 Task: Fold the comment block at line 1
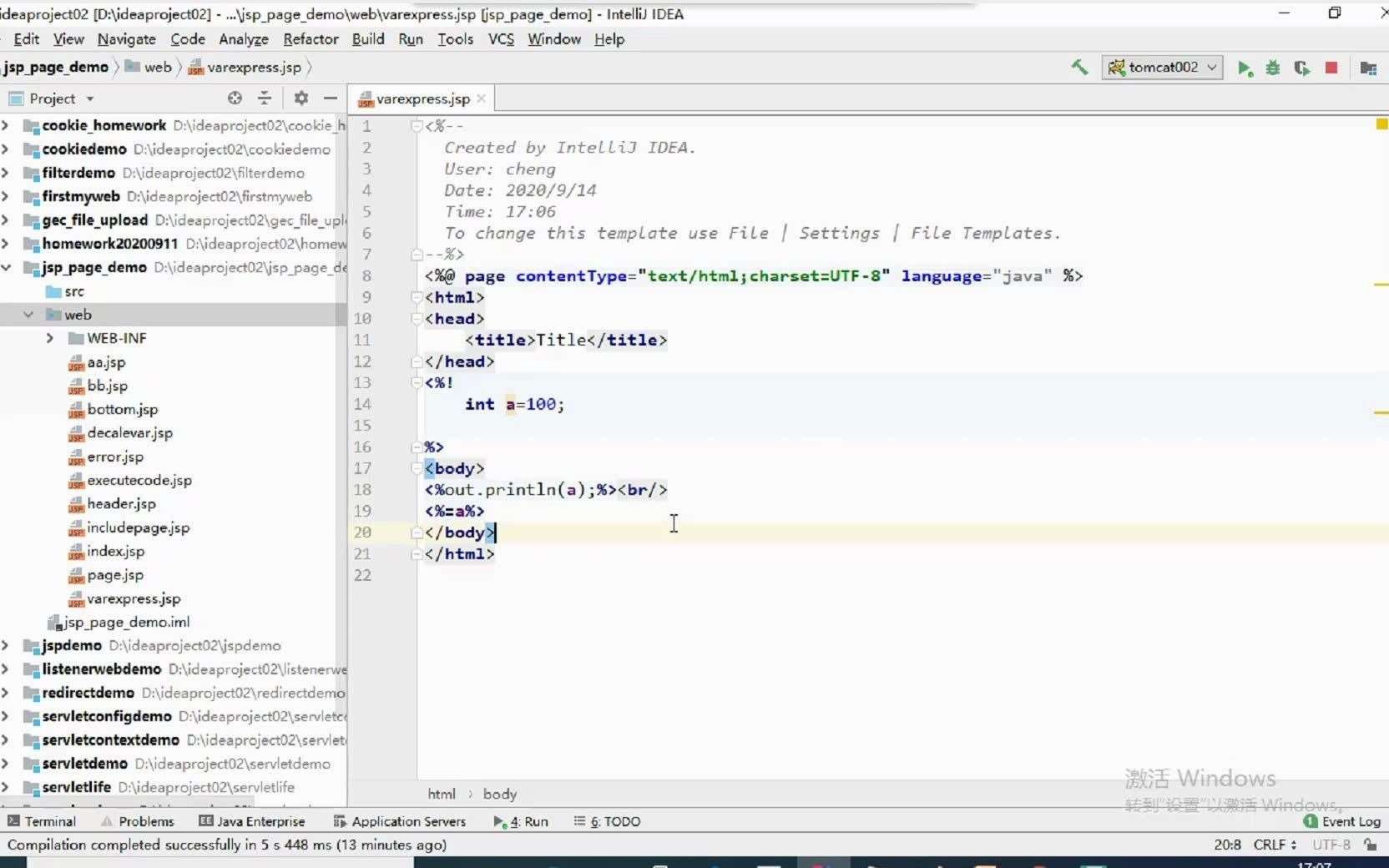[x=417, y=126]
